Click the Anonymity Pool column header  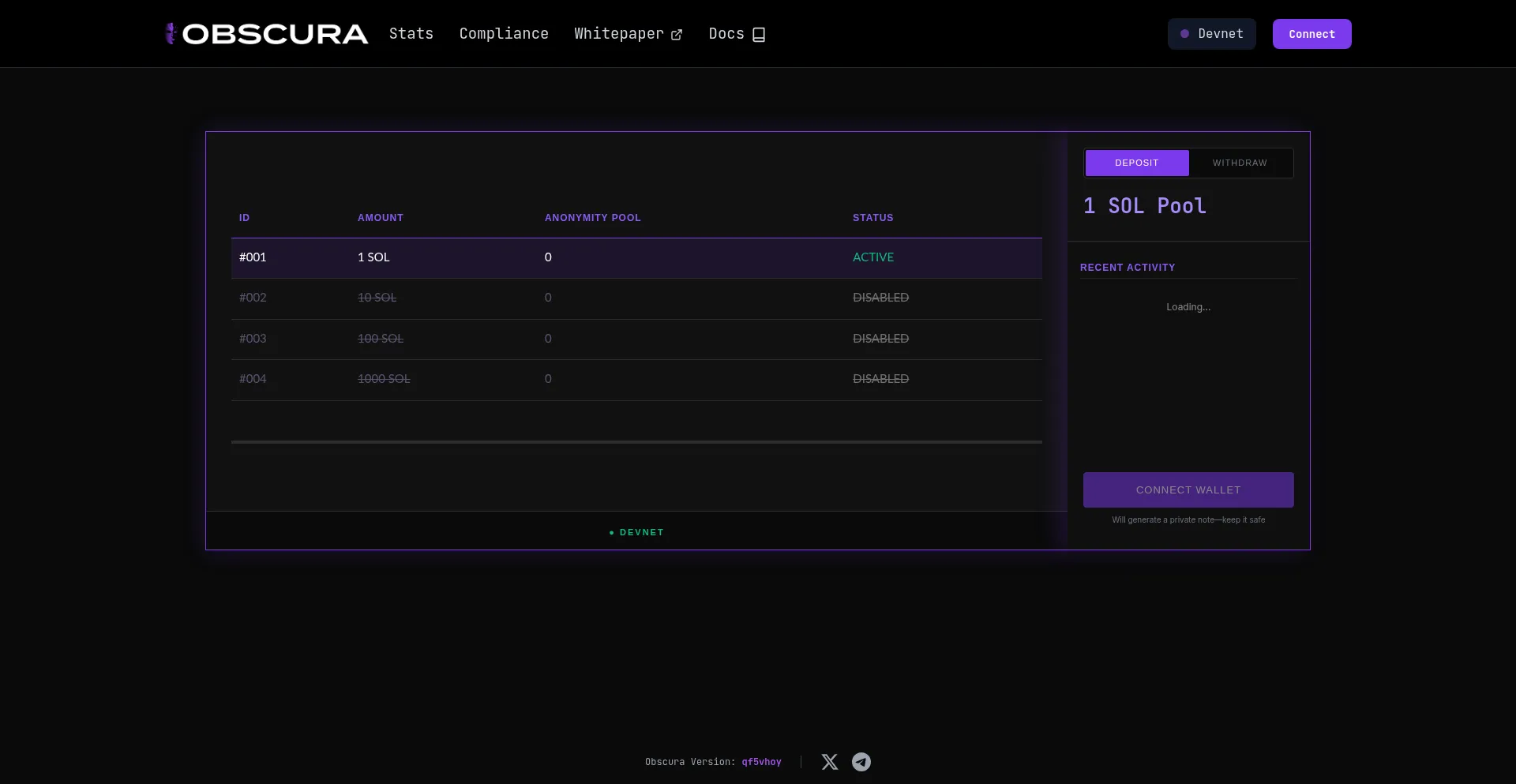(593, 218)
